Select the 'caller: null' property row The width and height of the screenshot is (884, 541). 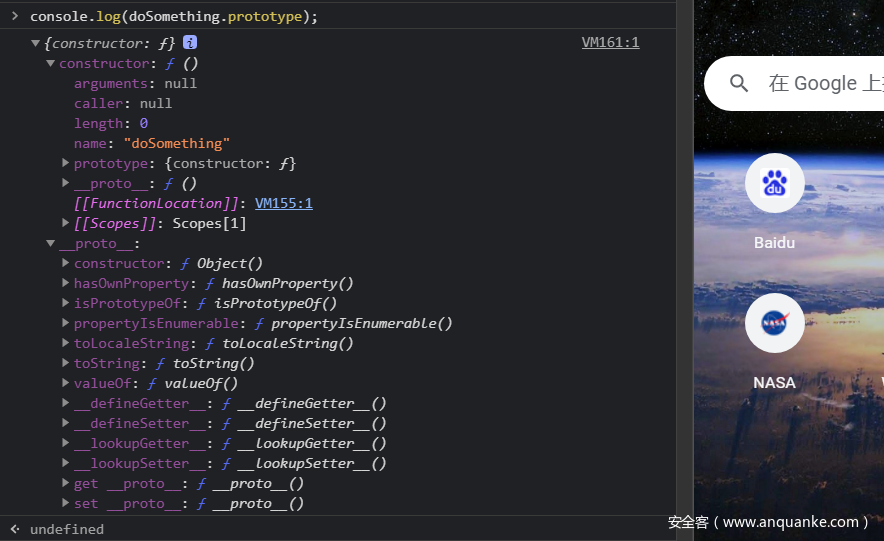coord(123,104)
